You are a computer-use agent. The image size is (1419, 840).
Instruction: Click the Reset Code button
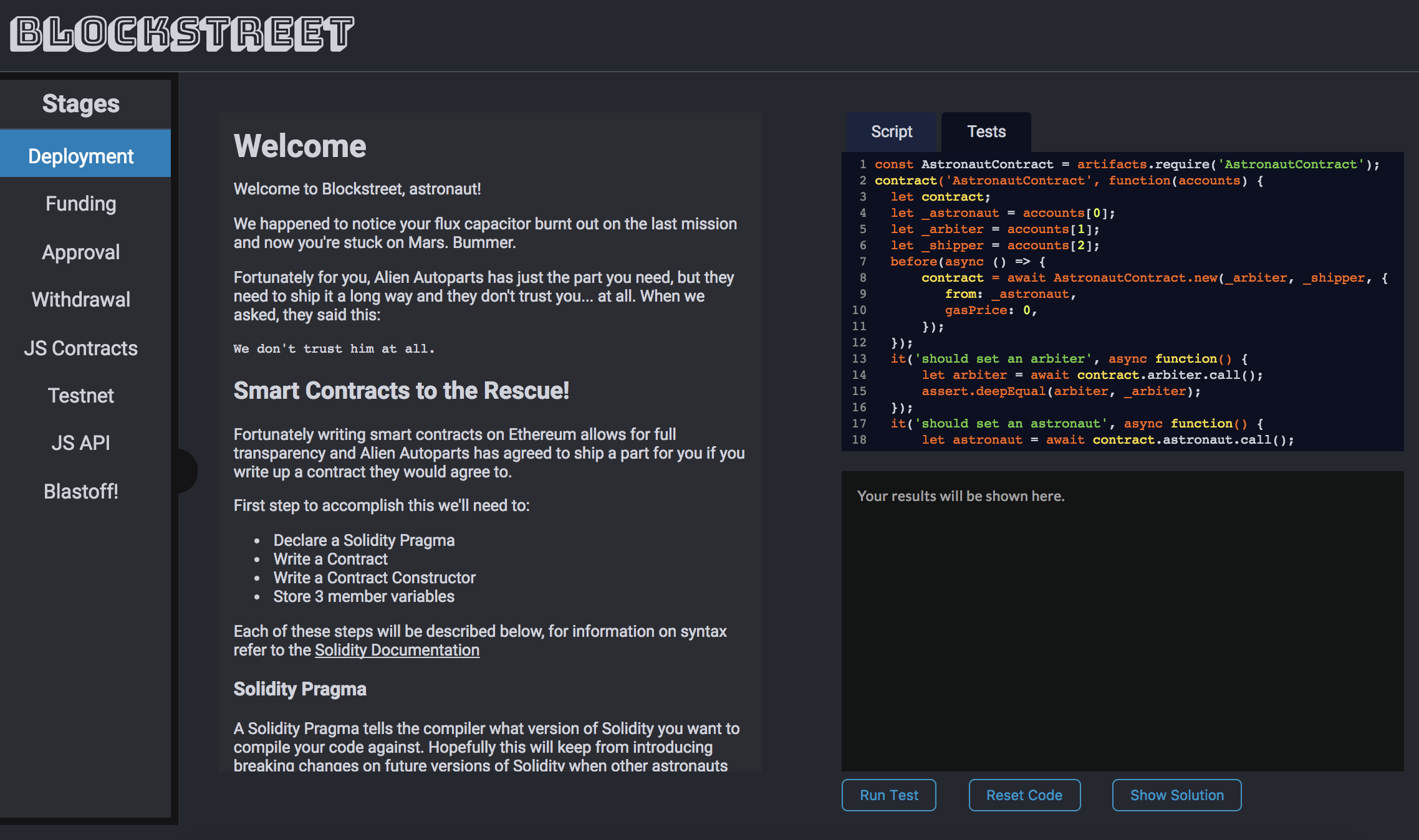1024,795
